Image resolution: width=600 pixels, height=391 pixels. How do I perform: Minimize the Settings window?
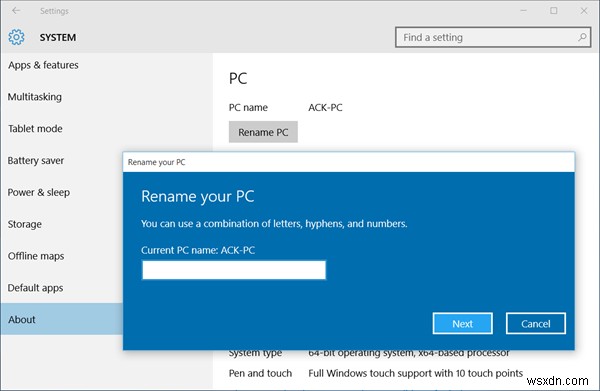(x=523, y=10)
